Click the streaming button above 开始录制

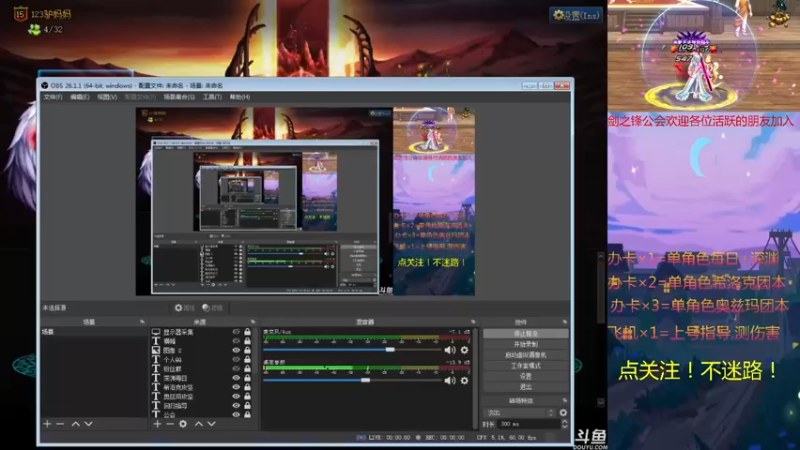(x=526, y=334)
